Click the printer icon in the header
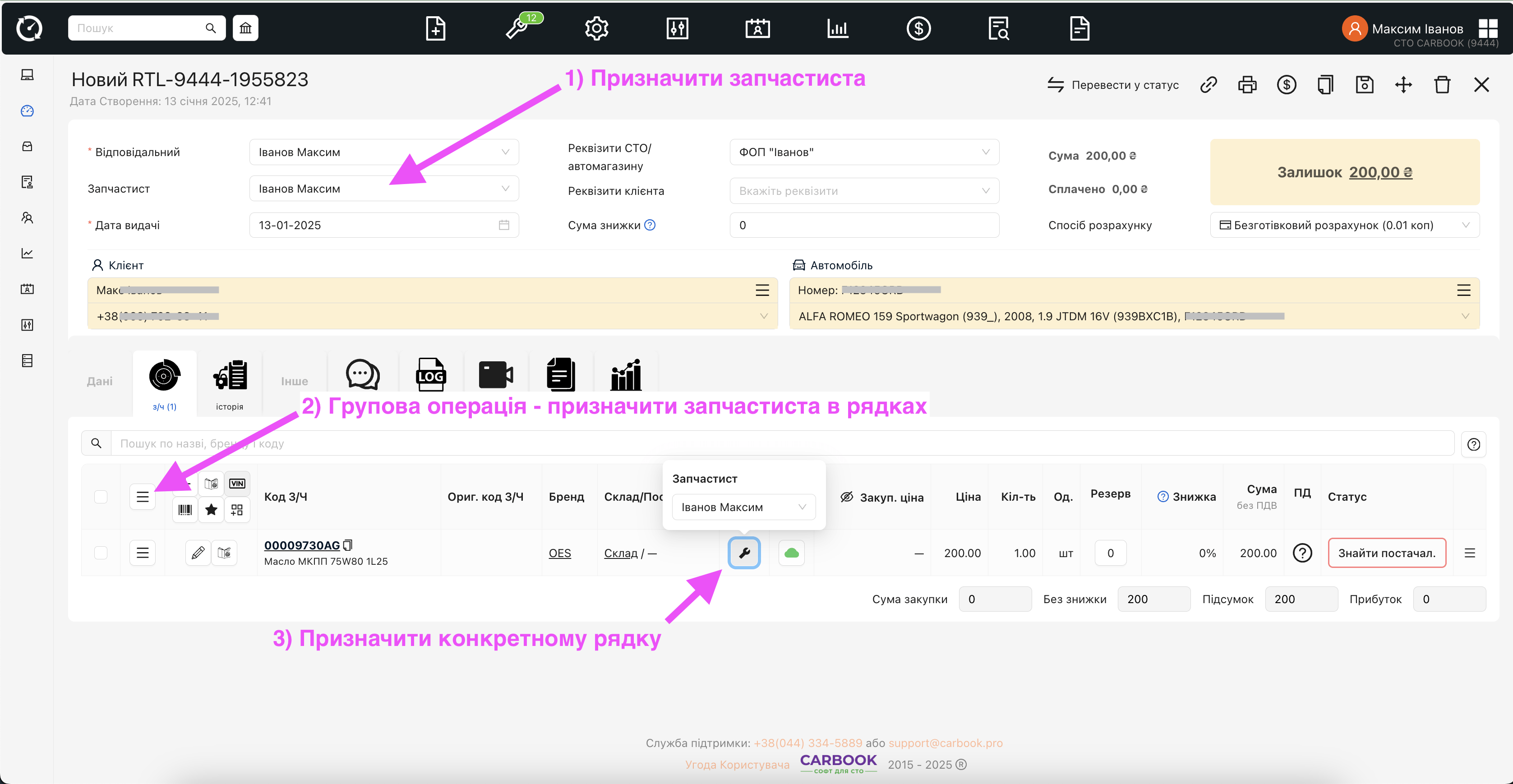This screenshot has width=1513, height=784. click(x=1247, y=84)
